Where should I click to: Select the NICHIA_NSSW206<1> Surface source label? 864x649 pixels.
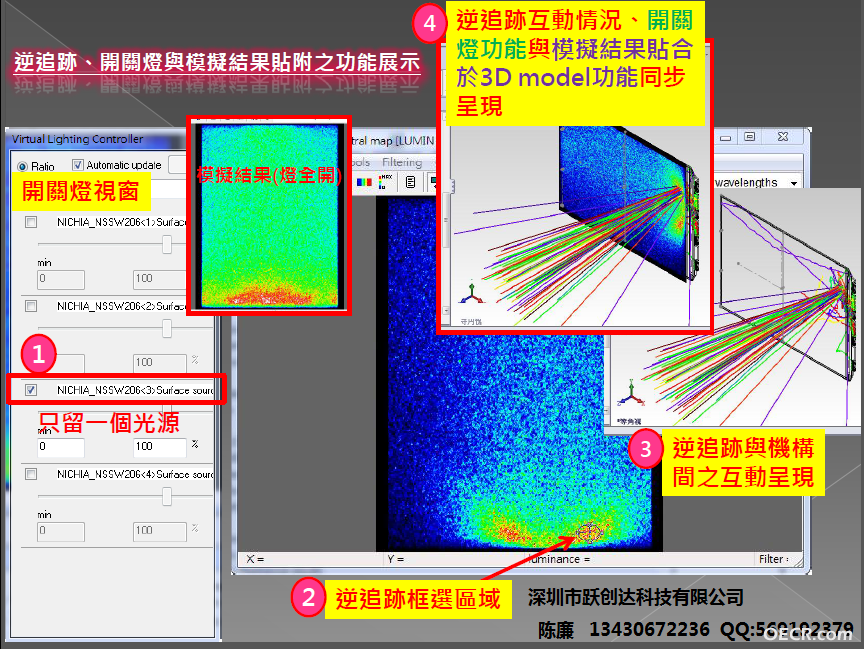pos(122,222)
